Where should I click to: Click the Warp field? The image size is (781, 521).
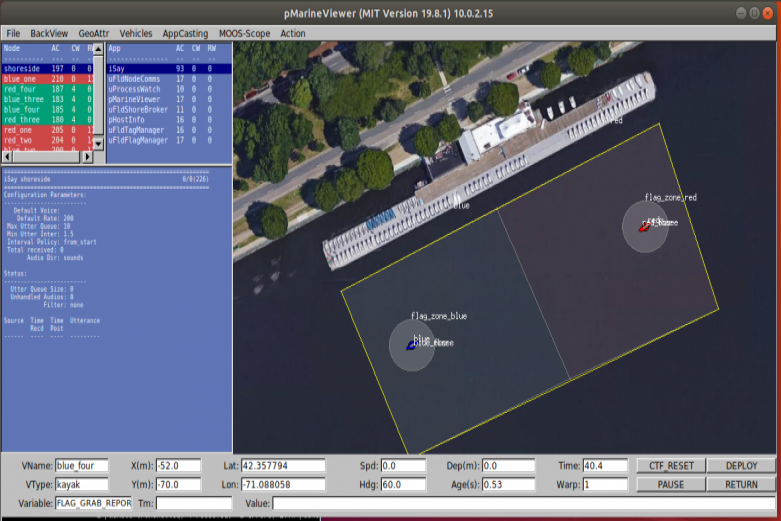tap(605, 485)
